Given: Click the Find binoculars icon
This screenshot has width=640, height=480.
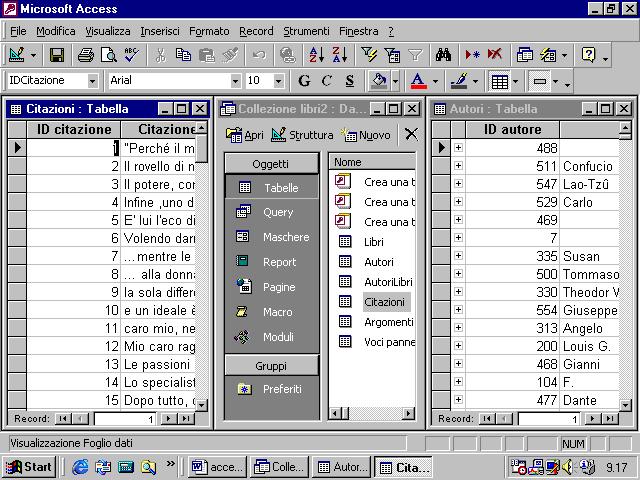Looking at the screenshot, I should [x=443, y=55].
